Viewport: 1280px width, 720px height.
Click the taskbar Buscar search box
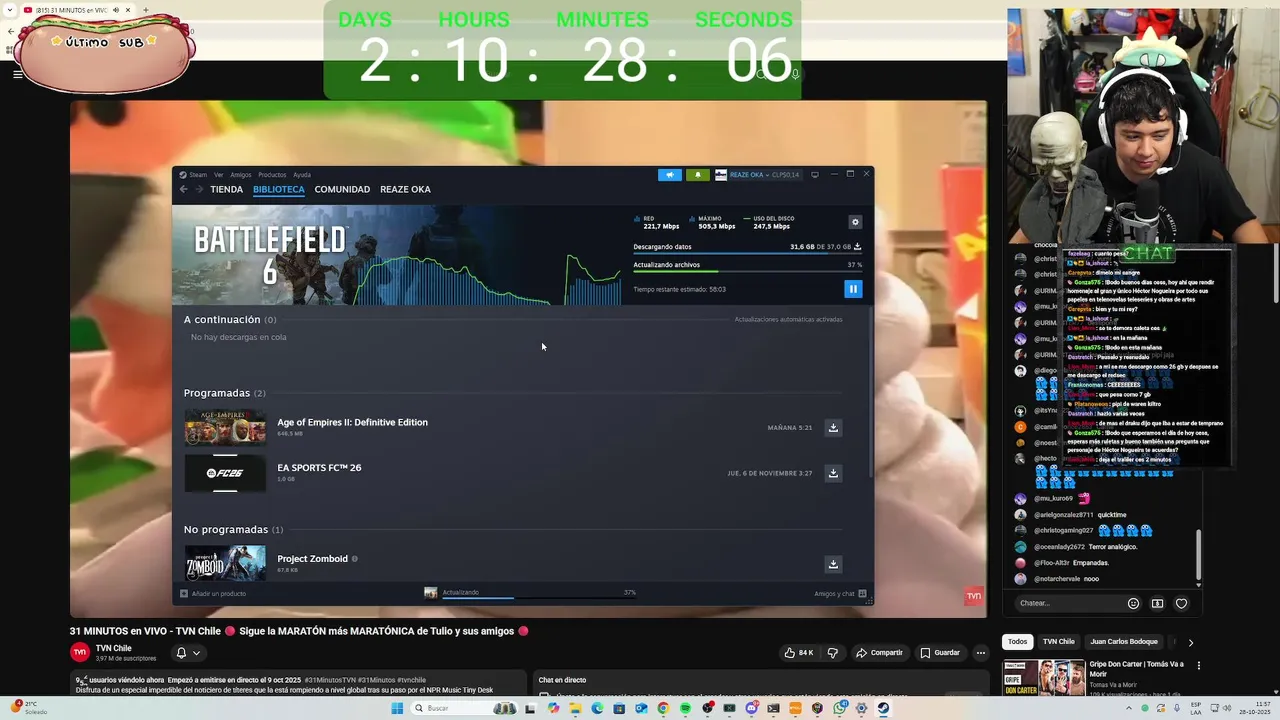[465, 708]
